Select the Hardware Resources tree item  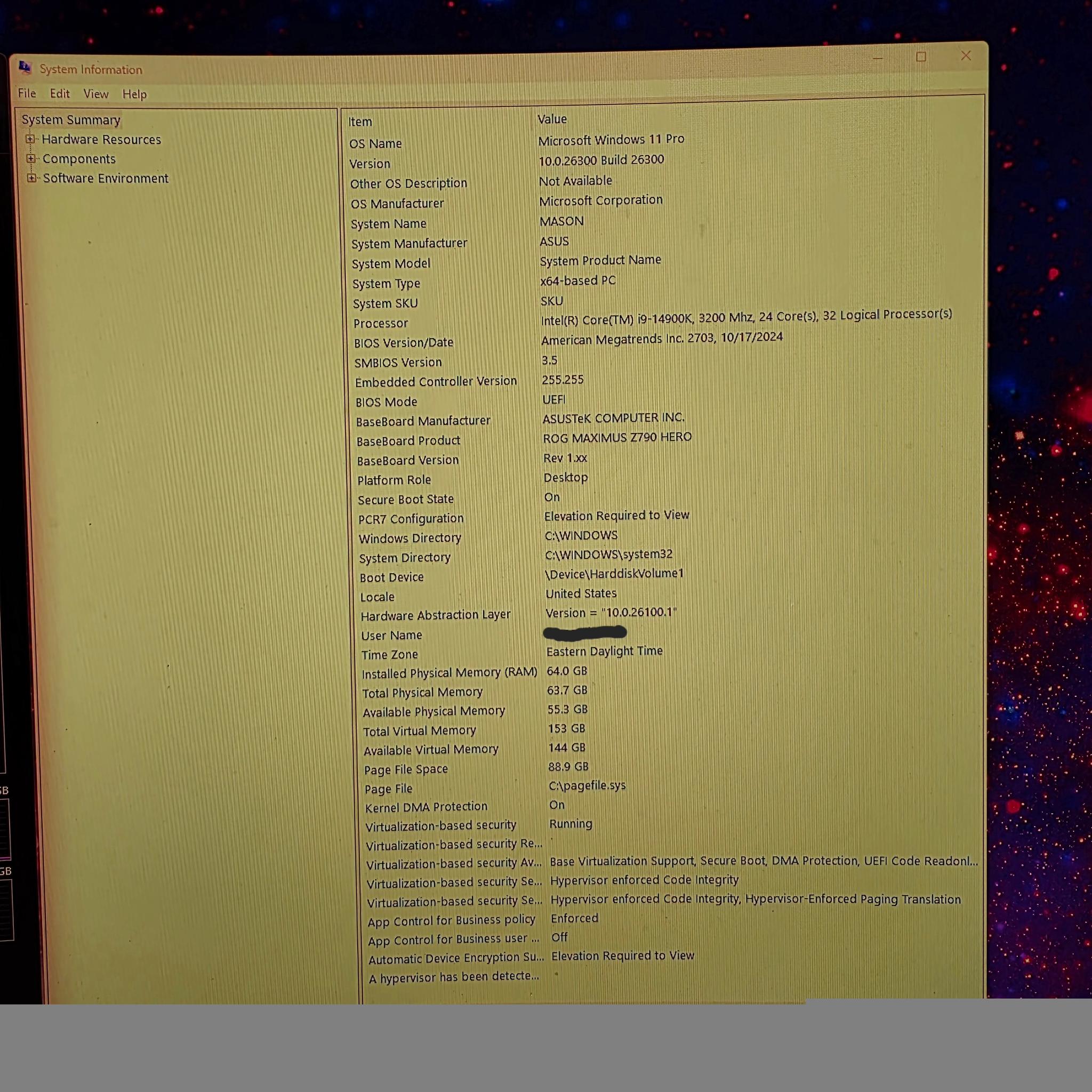coord(101,139)
